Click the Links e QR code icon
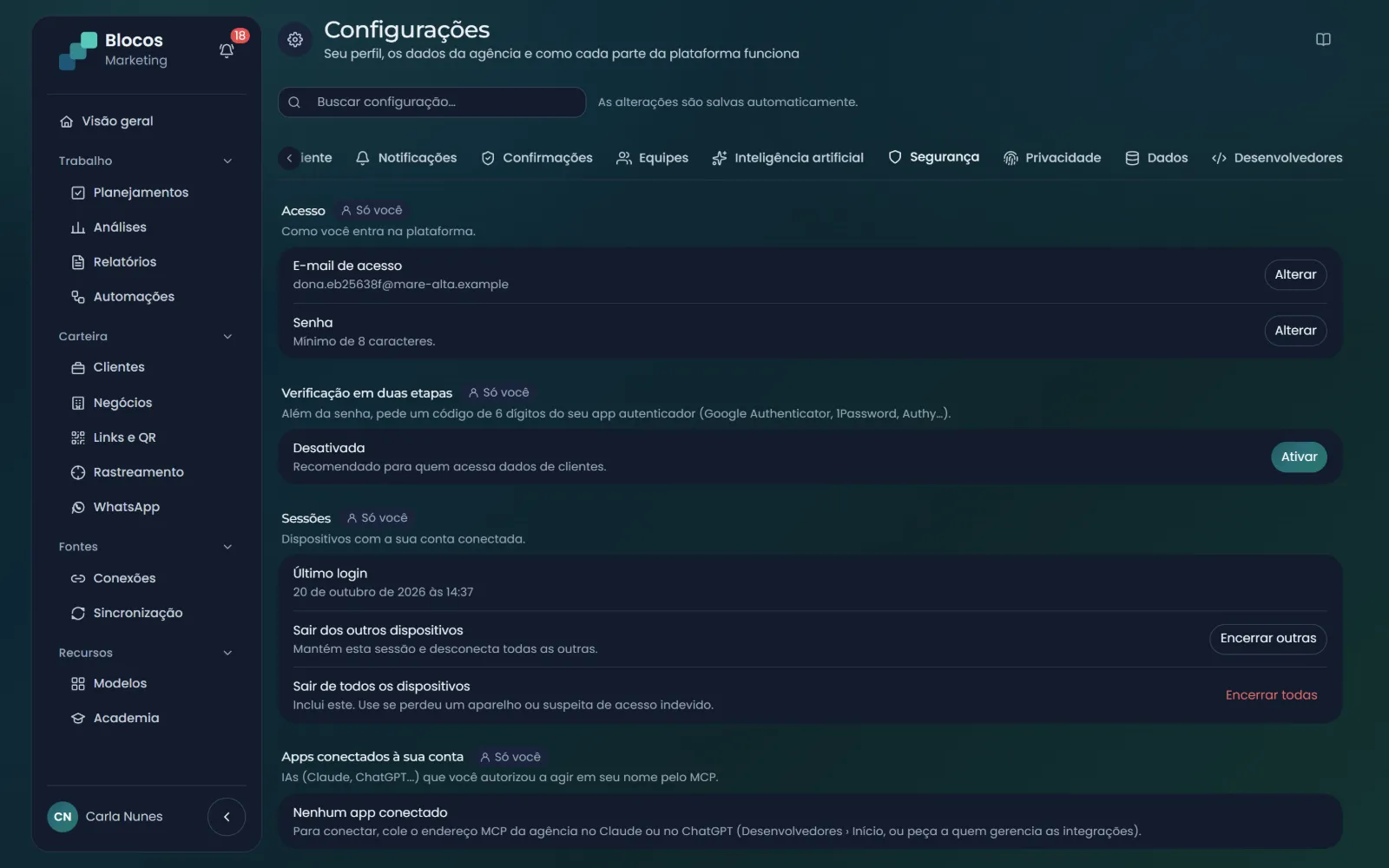 pyautogui.click(x=78, y=437)
